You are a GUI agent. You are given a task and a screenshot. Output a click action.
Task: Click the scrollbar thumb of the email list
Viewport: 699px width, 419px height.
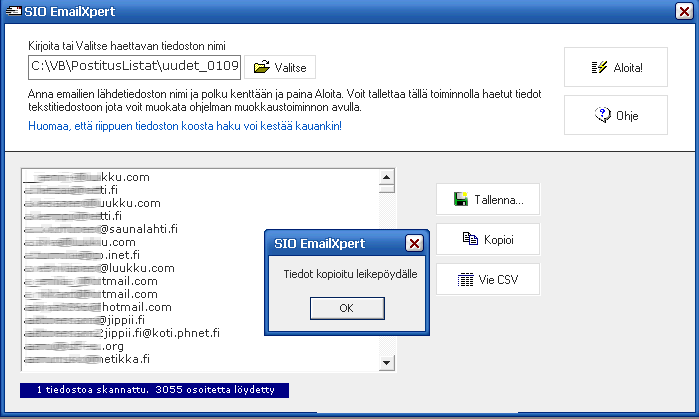point(386,187)
